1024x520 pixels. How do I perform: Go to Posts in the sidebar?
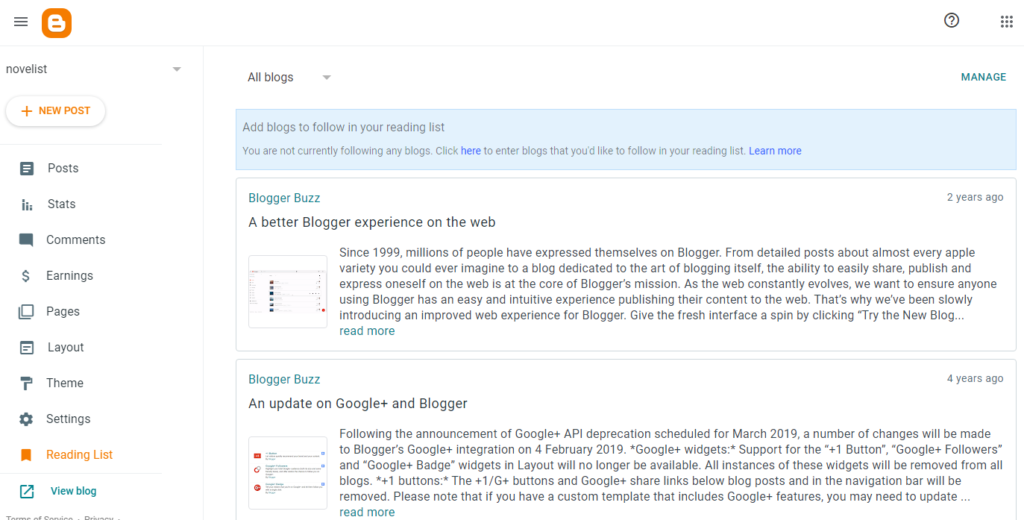pyautogui.click(x=63, y=169)
